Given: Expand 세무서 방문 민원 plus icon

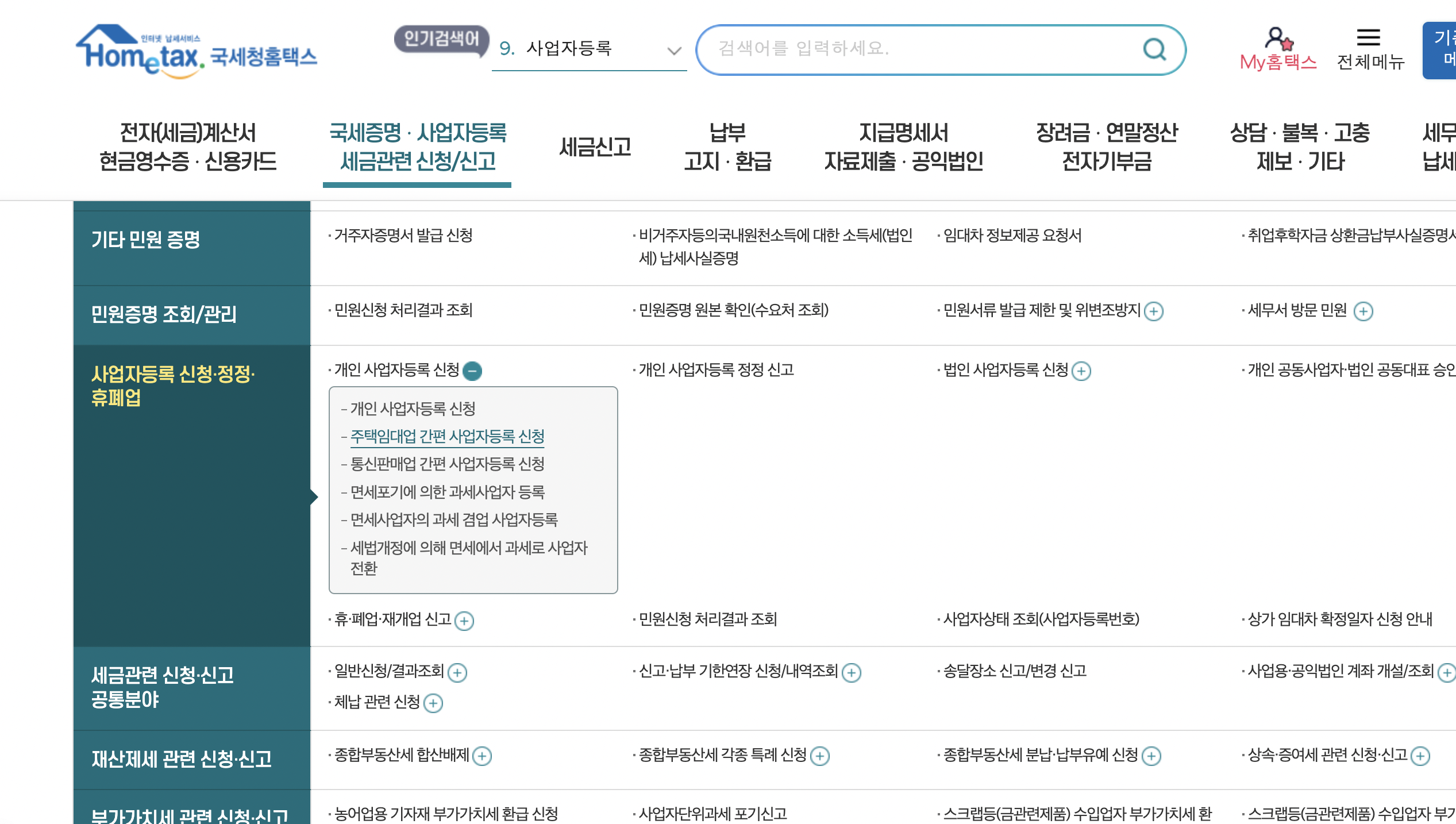Looking at the screenshot, I should pyautogui.click(x=1363, y=311).
